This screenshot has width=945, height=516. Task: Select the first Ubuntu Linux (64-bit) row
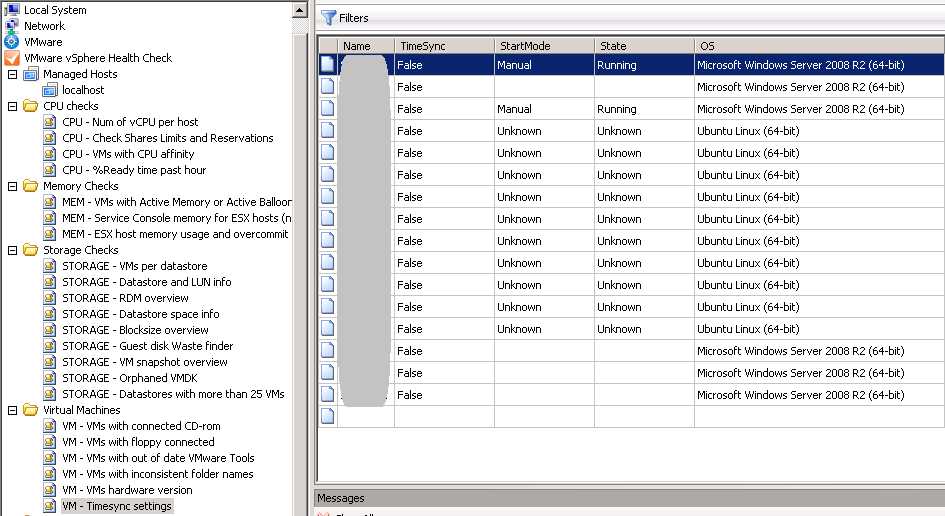[747, 131]
